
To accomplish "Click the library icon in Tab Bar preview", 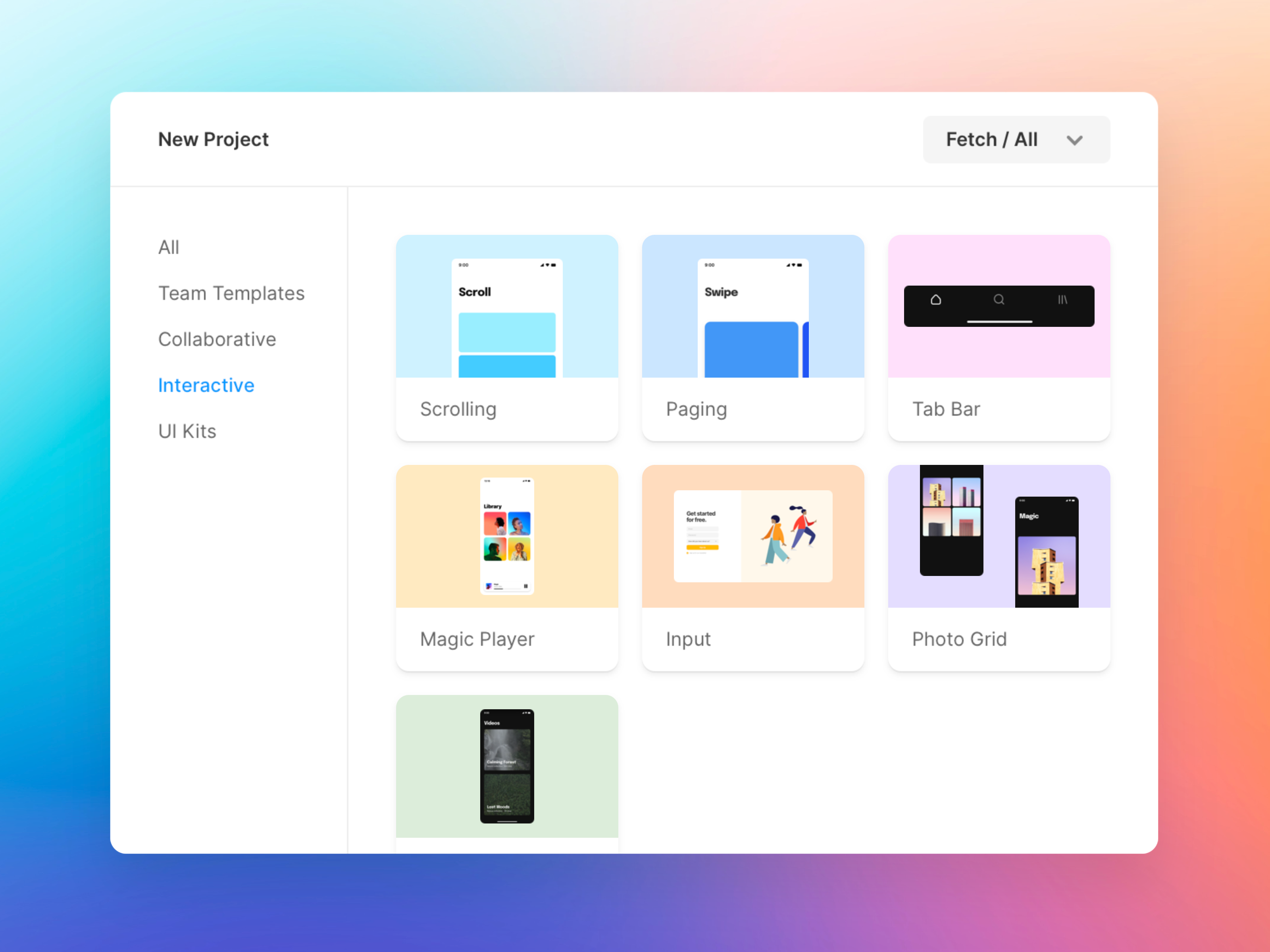I will [x=1063, y=300].
